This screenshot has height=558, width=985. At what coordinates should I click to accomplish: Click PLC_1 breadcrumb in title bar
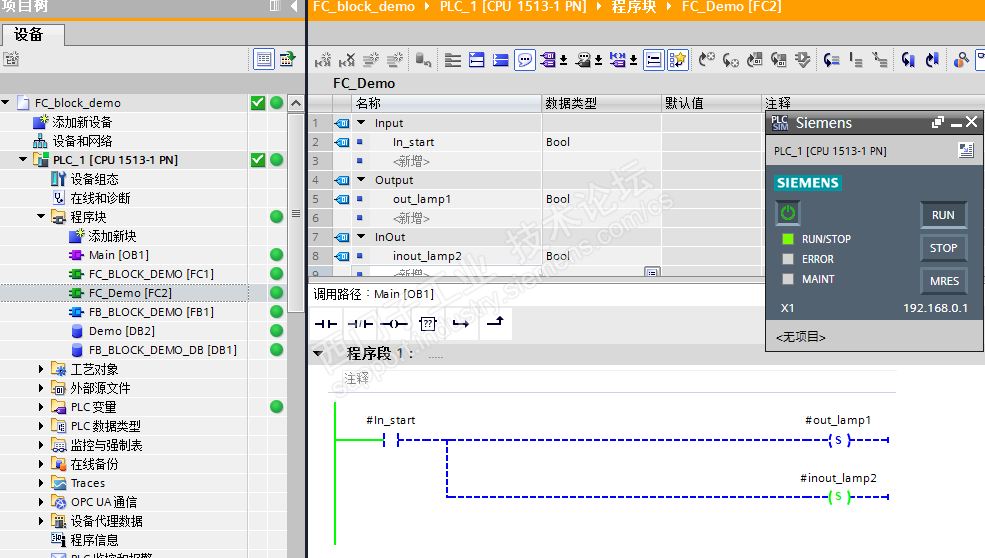pyautogui.click(x=513, y=7)
